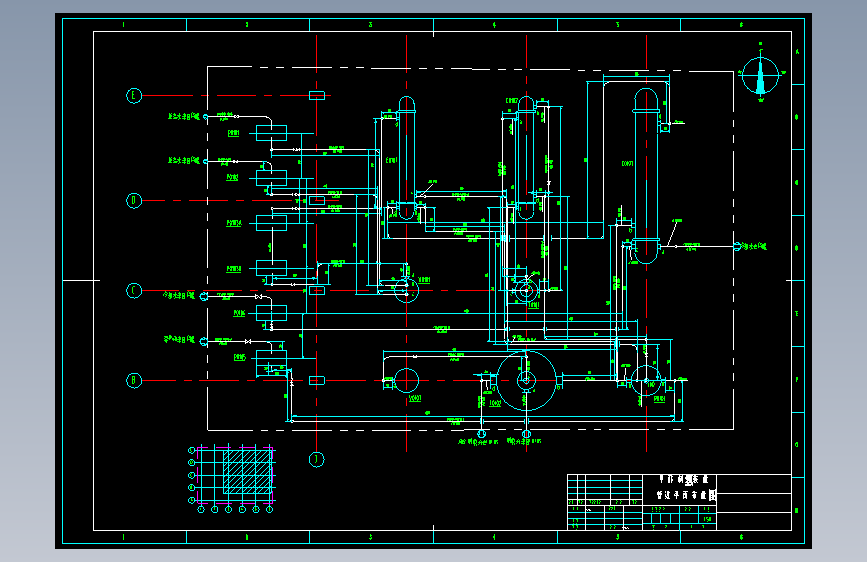The height and width of the screenshot is (562, 867).
Task: Click the column marker rectangle on axis B
Action: coord(316,381)
